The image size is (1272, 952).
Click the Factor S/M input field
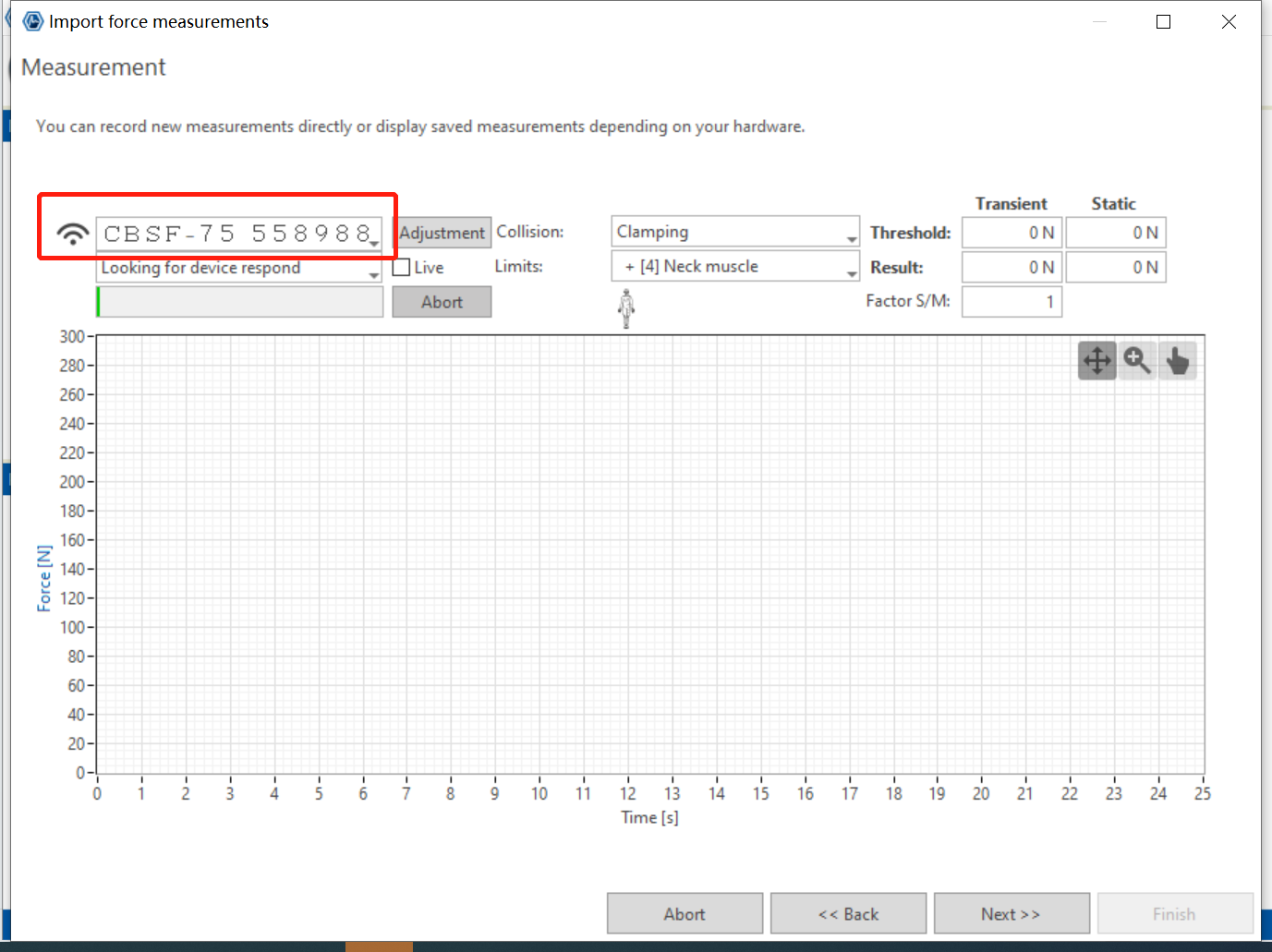click(1012, 302)
